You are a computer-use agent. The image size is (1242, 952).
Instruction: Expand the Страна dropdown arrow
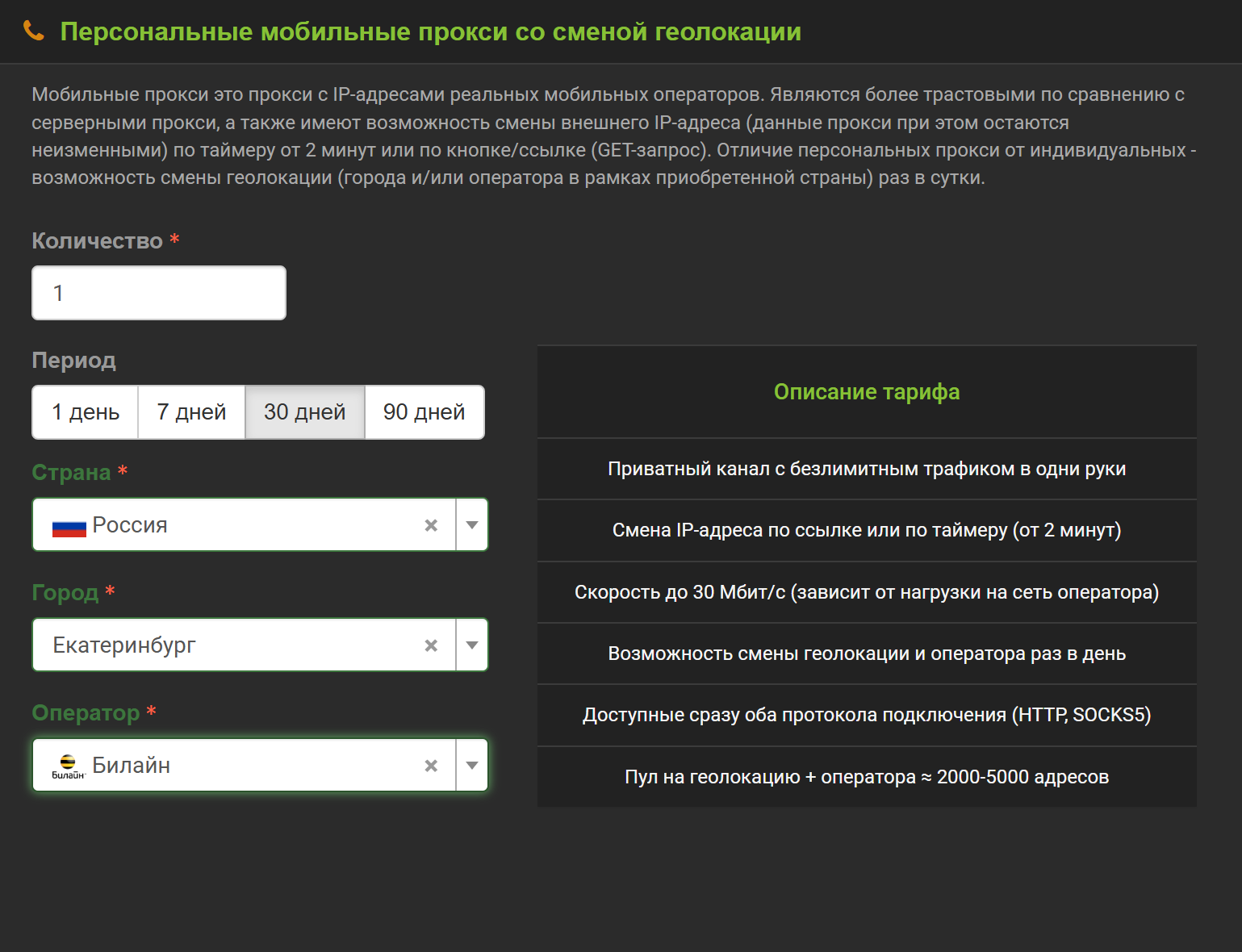click(472, 525)
